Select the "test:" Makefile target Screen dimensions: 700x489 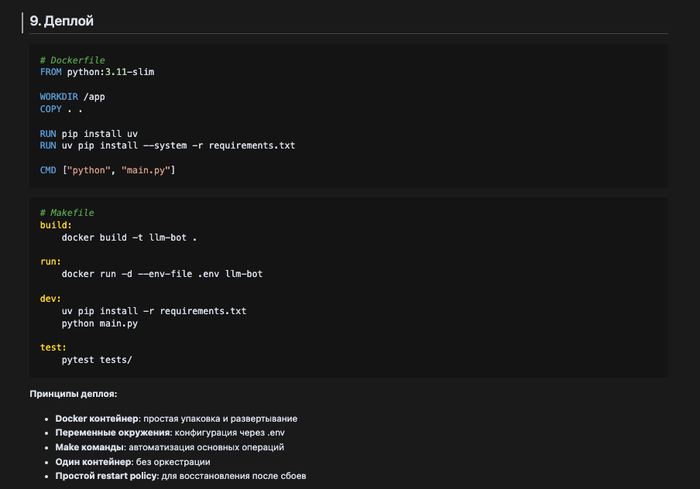point(53,347)
